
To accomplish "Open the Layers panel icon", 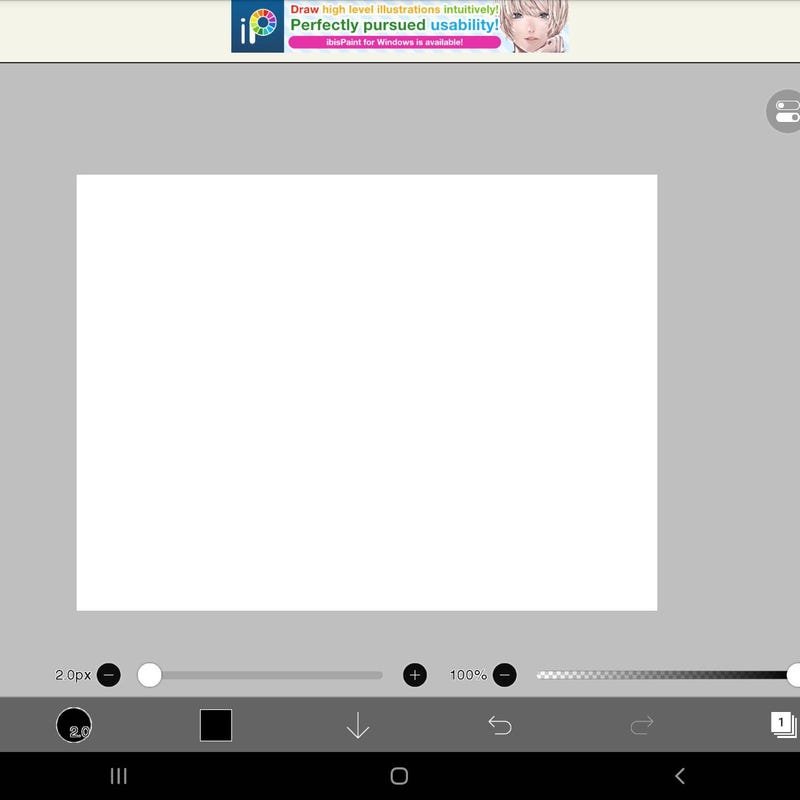I will pos(784,725).
